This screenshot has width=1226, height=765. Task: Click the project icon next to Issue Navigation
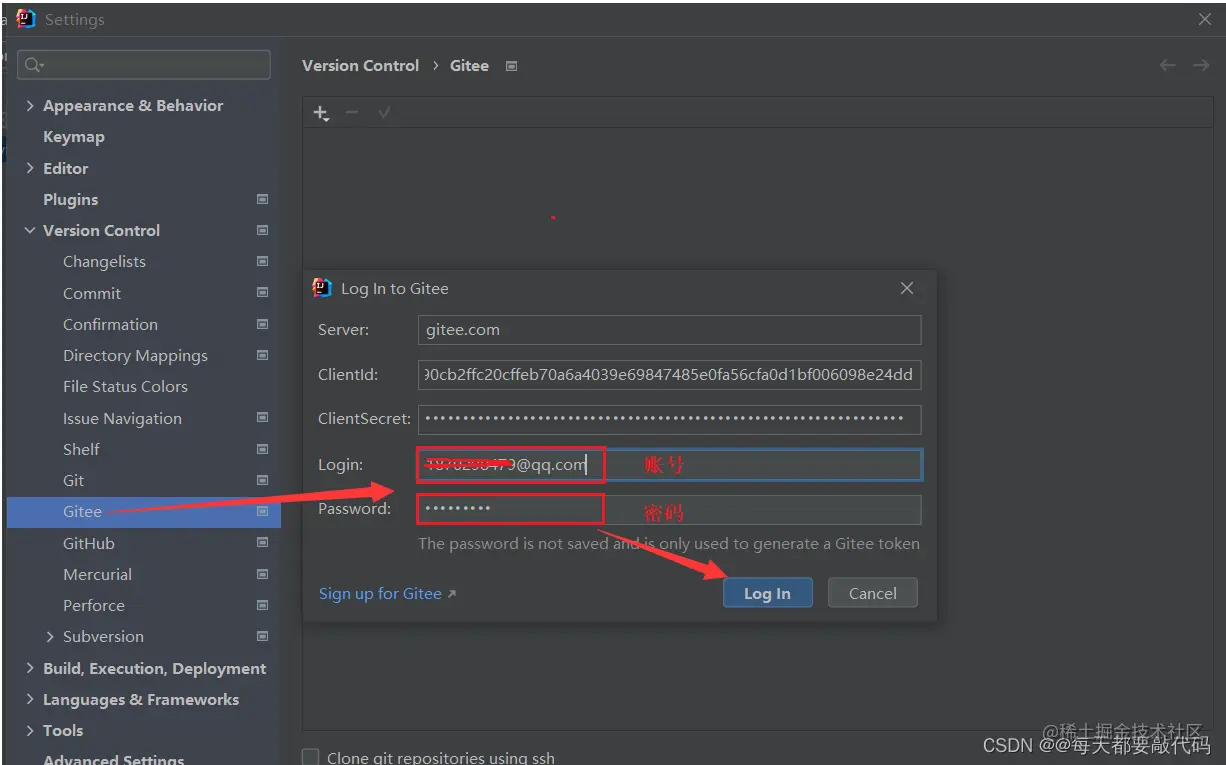click(262, 418)
